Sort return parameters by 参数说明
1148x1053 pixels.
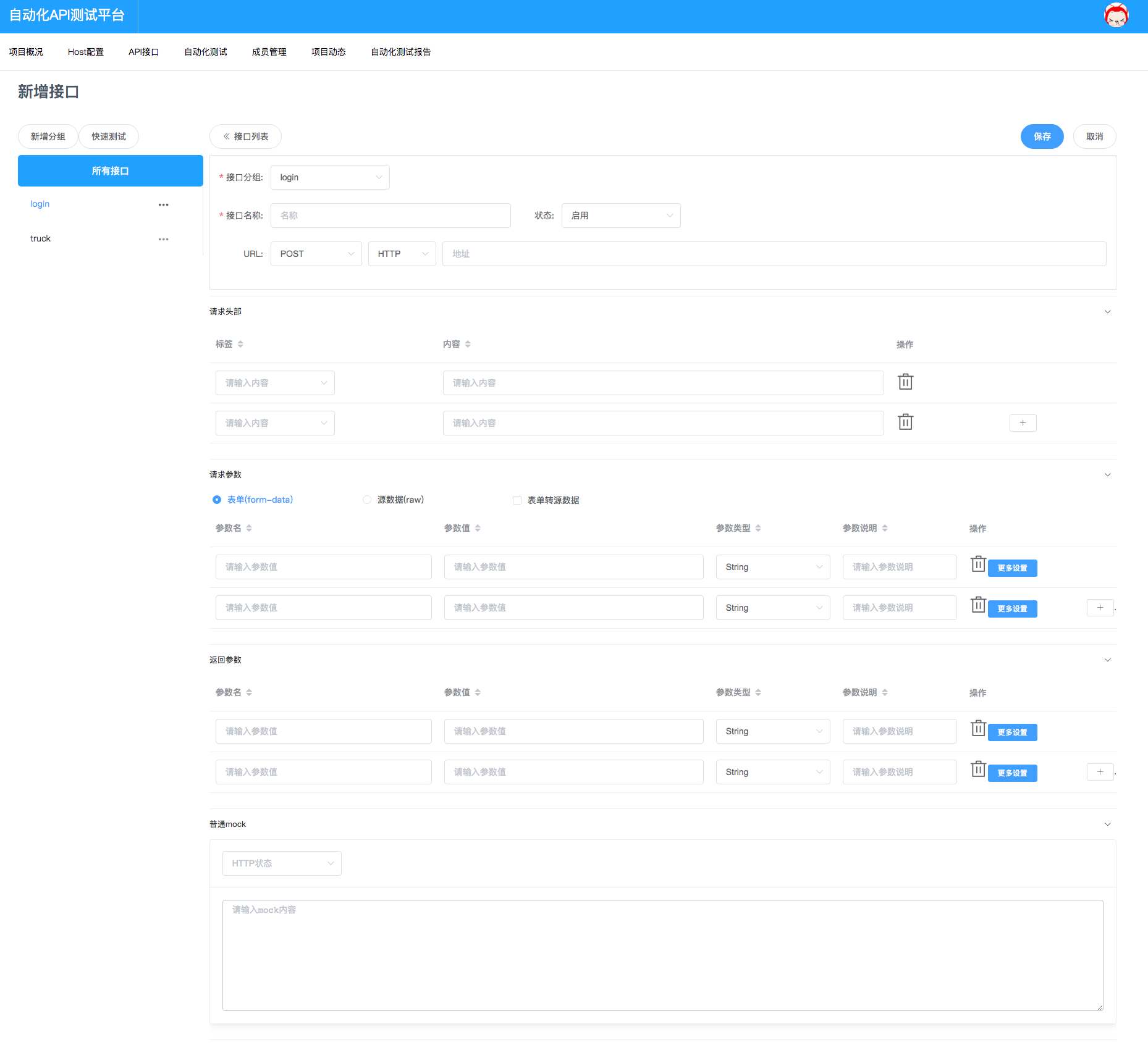click(885, 692)
